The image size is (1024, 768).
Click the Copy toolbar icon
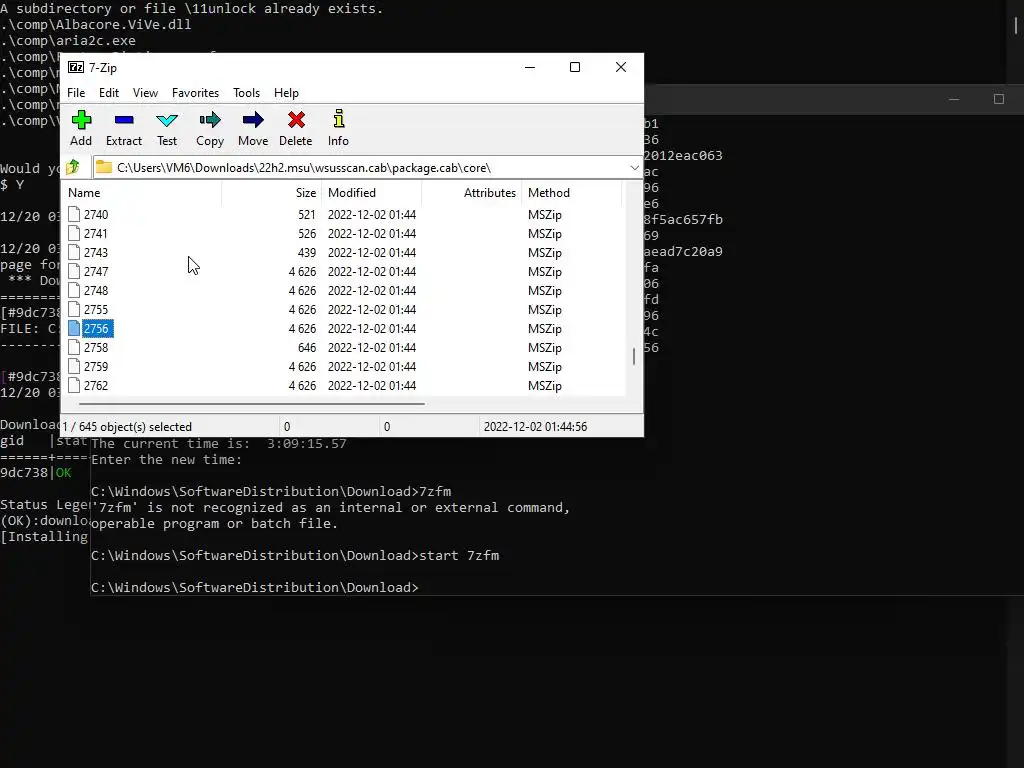point(210,120)
